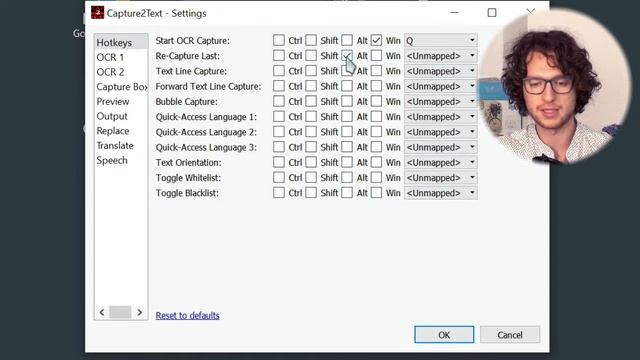Enable Shift for Text Line Capture
The width and height of the screenshot is (640, 360).
pos(311,71)
